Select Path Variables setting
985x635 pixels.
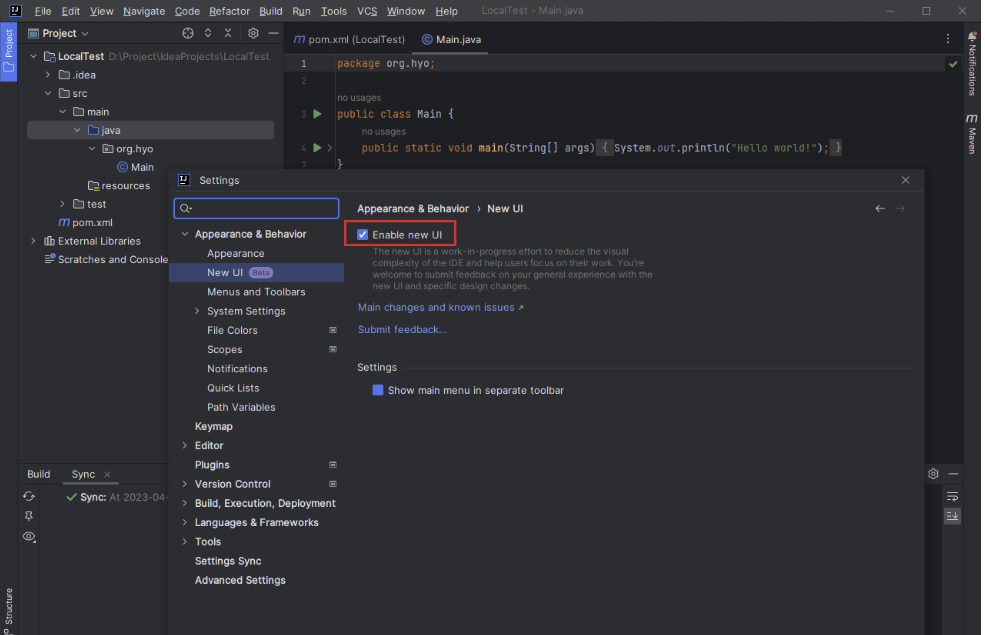pyautogui.click(x=241, y=407)
